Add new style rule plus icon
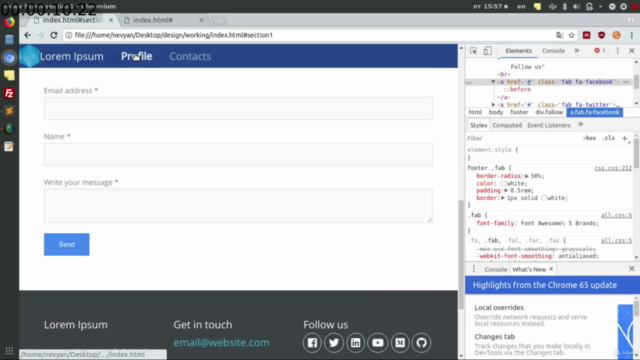 coord(625,138)
